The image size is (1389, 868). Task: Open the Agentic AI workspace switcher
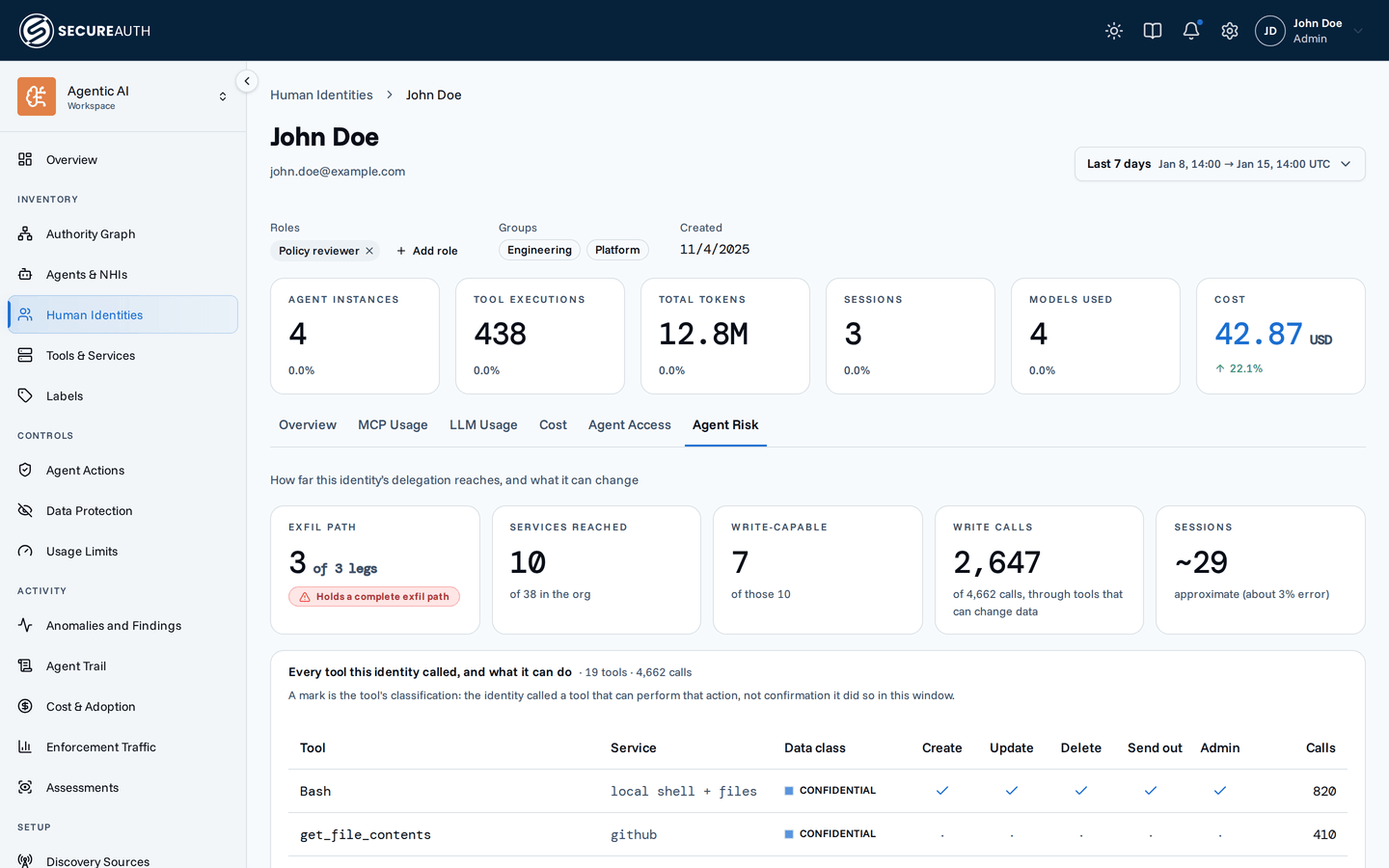click(123, 96)
